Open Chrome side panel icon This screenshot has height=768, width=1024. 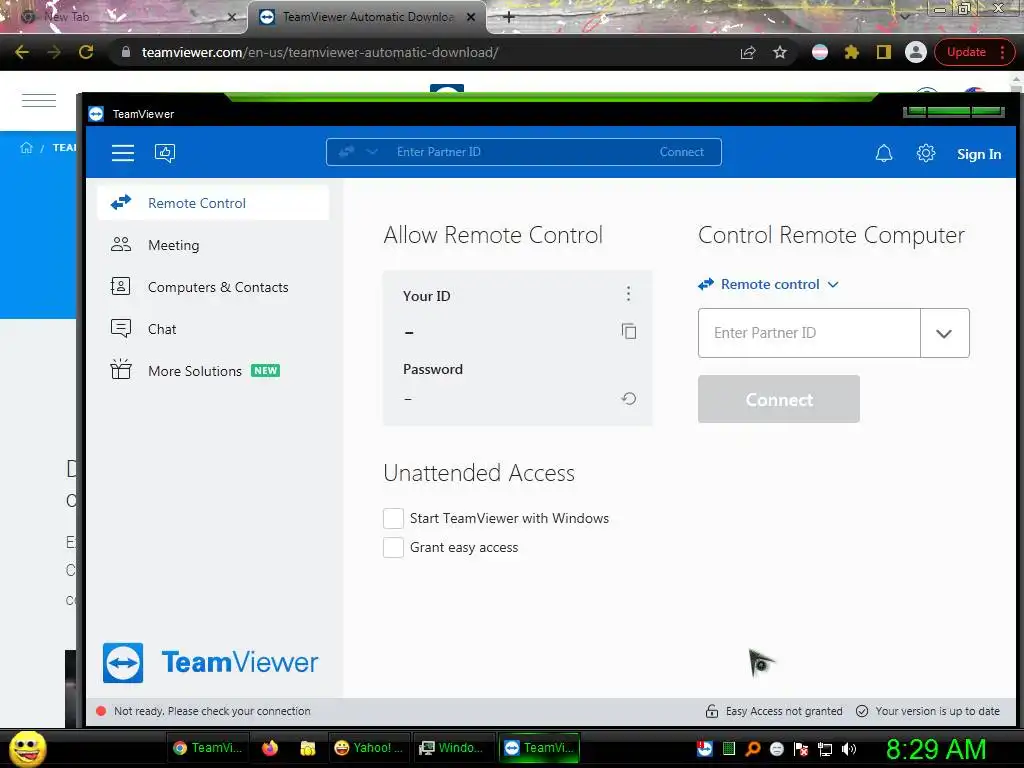tap(884, 52)
